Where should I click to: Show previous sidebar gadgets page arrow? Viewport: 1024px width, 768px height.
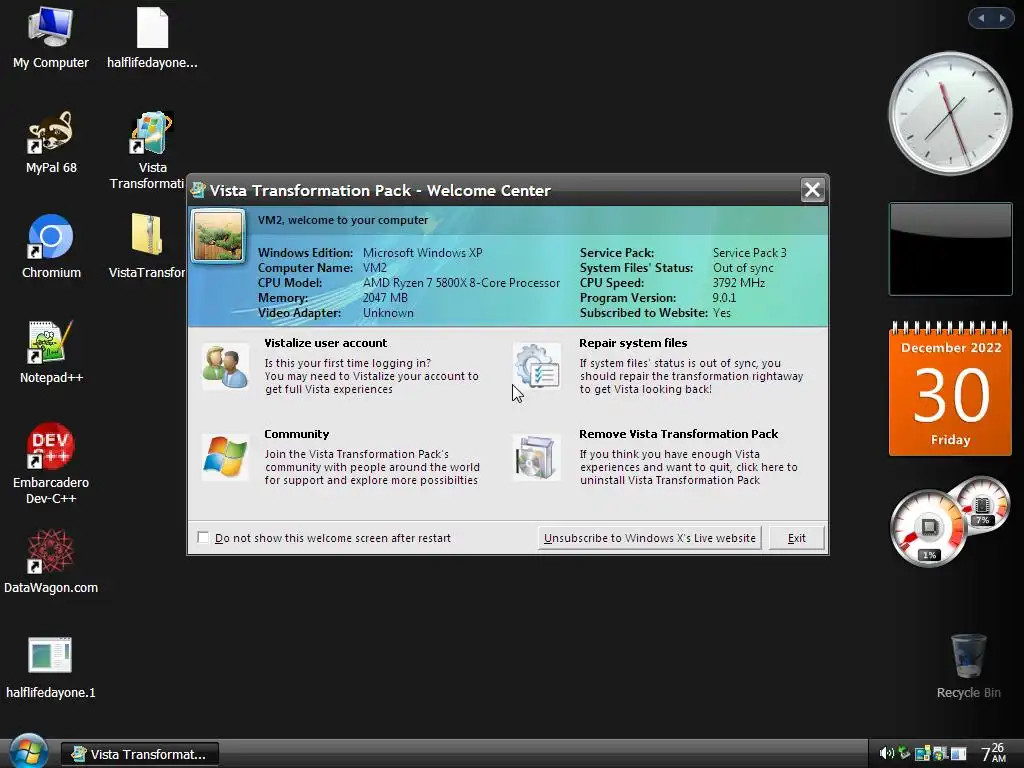click(981, 18)
